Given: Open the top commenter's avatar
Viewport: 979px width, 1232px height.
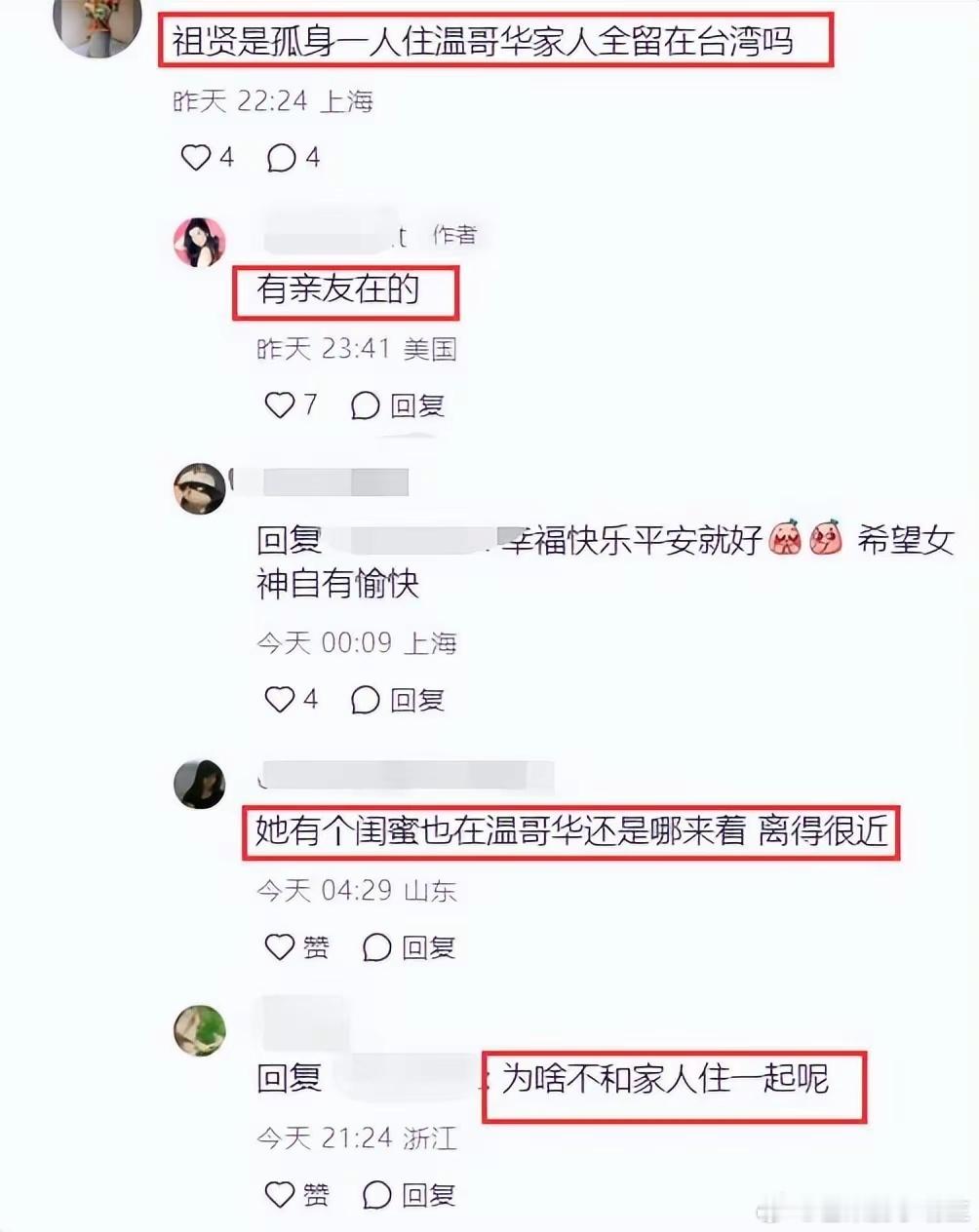Looking at the screenshot, I should coord(98,25).
